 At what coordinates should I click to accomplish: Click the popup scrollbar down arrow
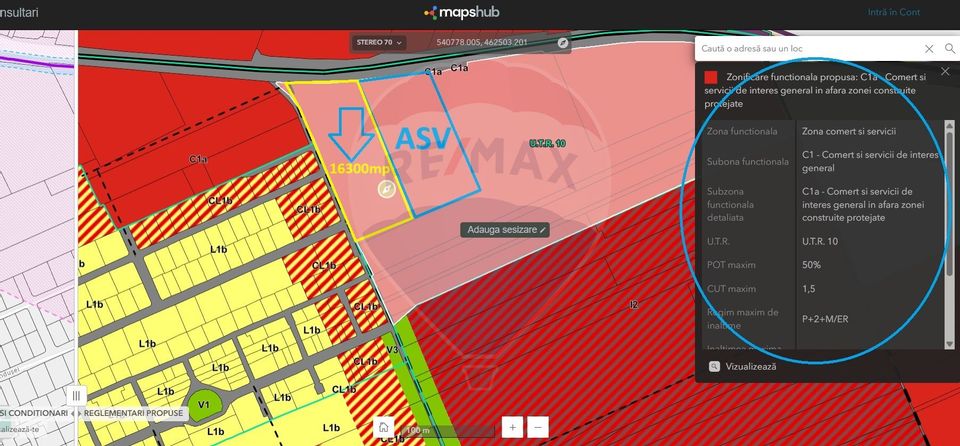949,343
